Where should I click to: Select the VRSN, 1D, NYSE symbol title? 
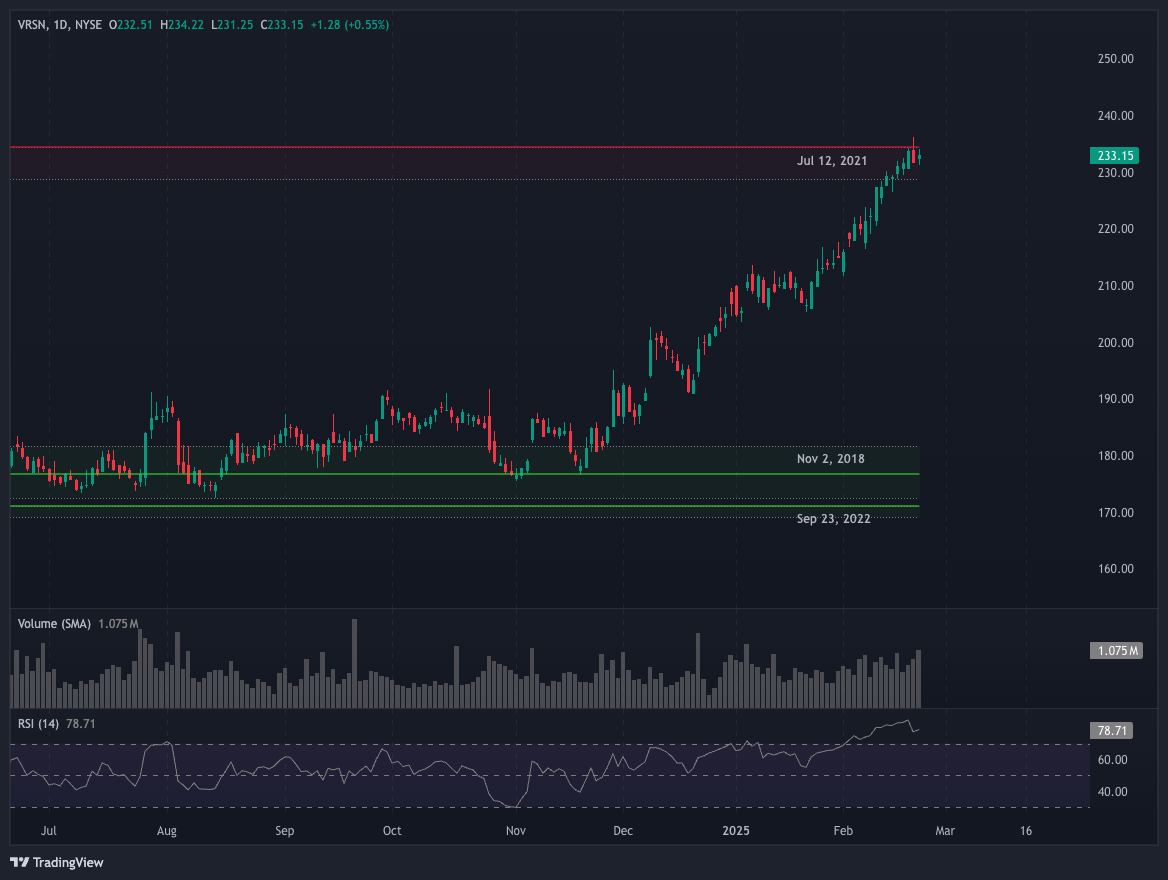coord(60,25)
